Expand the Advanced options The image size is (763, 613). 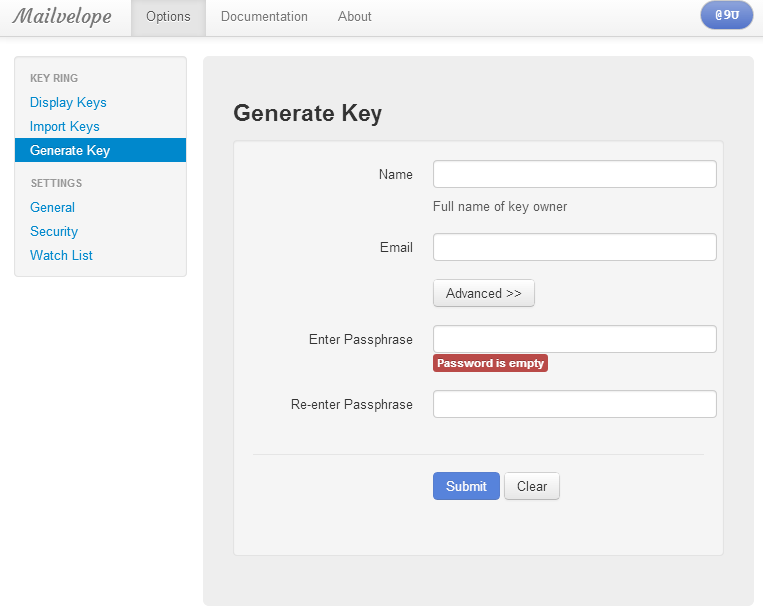pyautogui.click(x=484, y=293)
